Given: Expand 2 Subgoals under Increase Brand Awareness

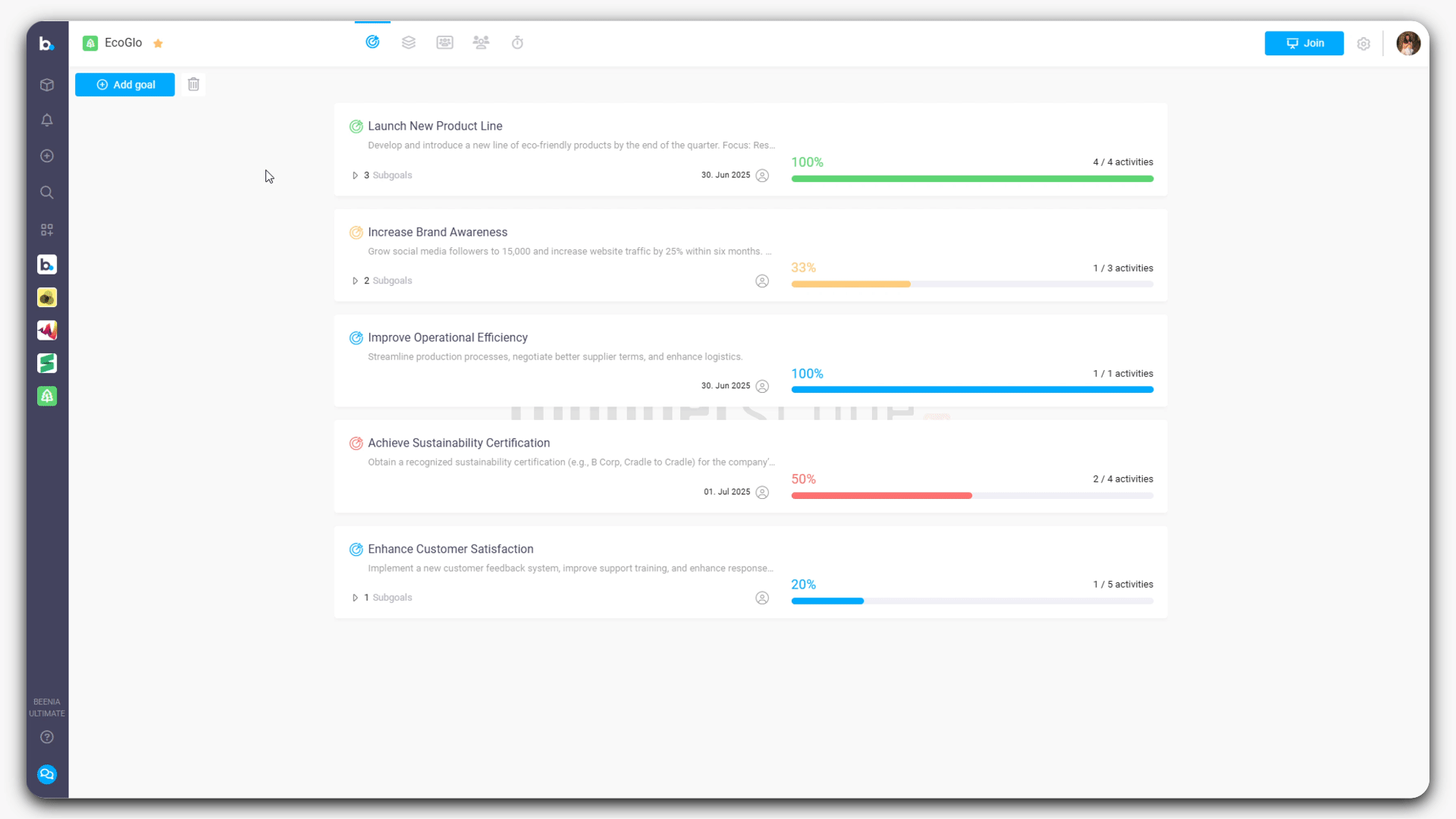Looking at the screenshot, I should (355, 281).
